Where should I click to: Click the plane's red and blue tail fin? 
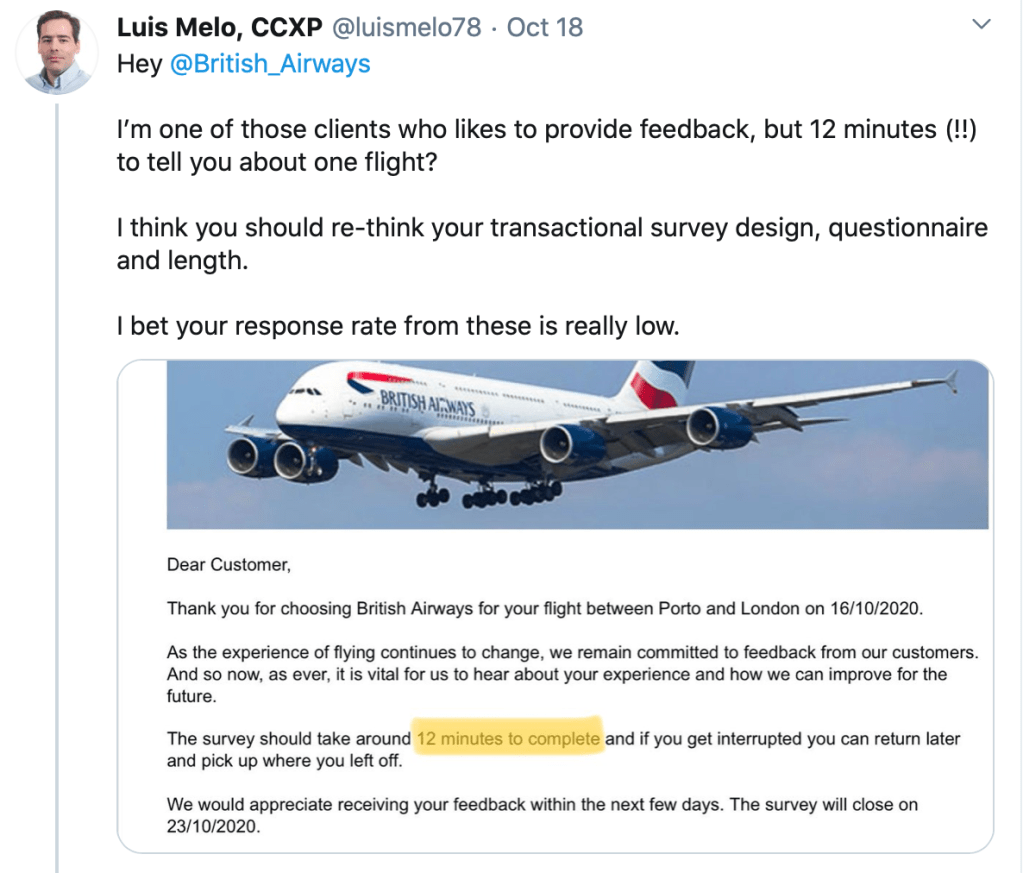pyautogui.click(x=658, y=383)
